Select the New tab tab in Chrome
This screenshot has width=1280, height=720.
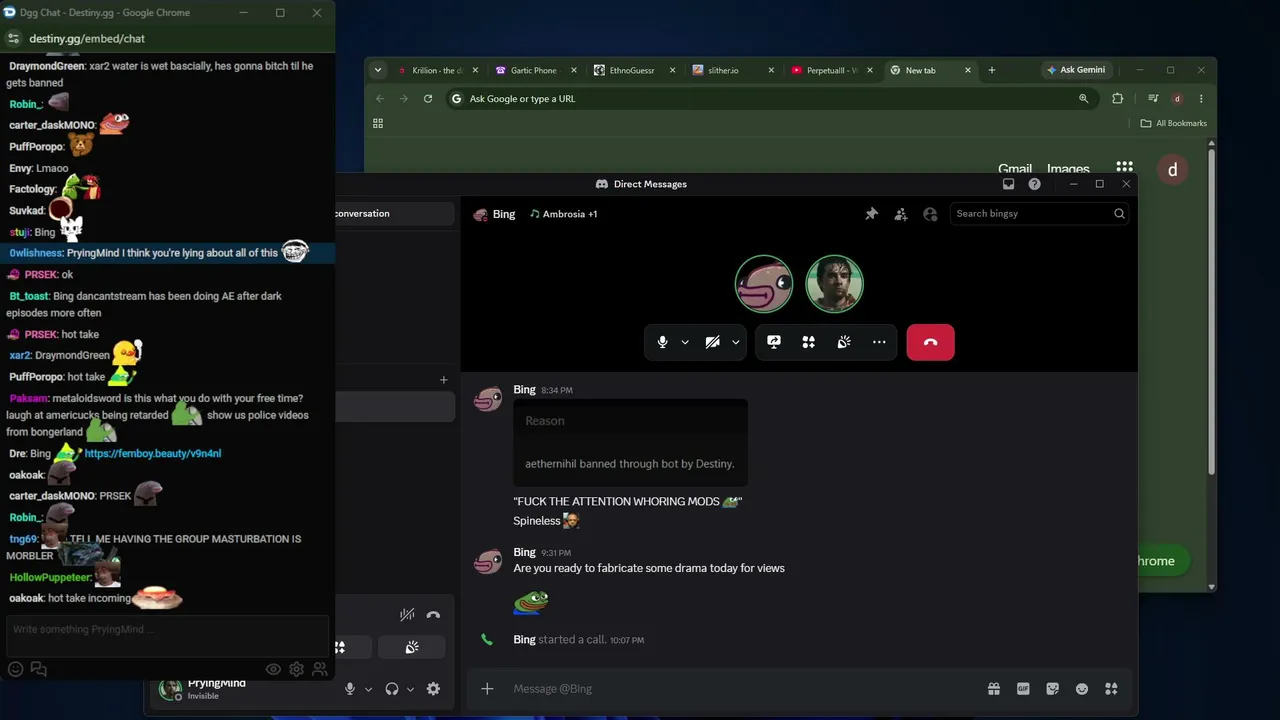[x=929, y=70]
